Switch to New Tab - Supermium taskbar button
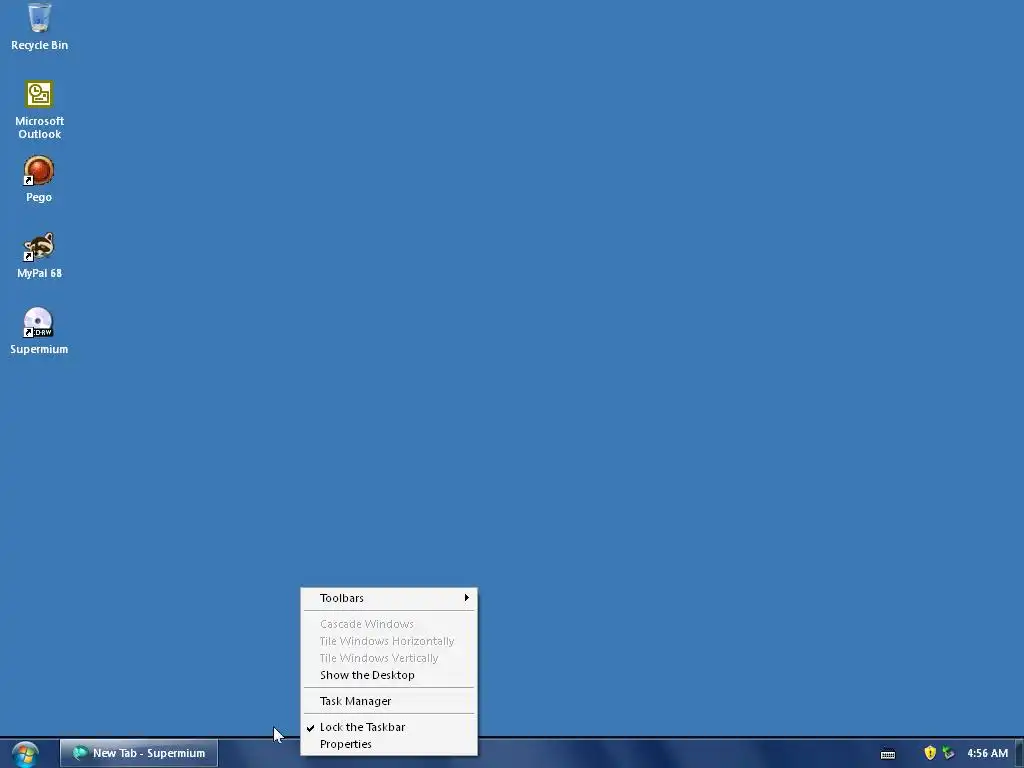 pyautogui.click(x=139, y=754)
